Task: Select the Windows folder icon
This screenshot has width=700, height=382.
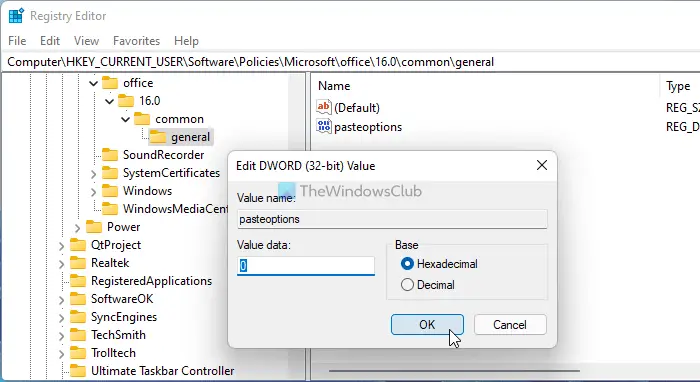Action: [x=110, y=191]
